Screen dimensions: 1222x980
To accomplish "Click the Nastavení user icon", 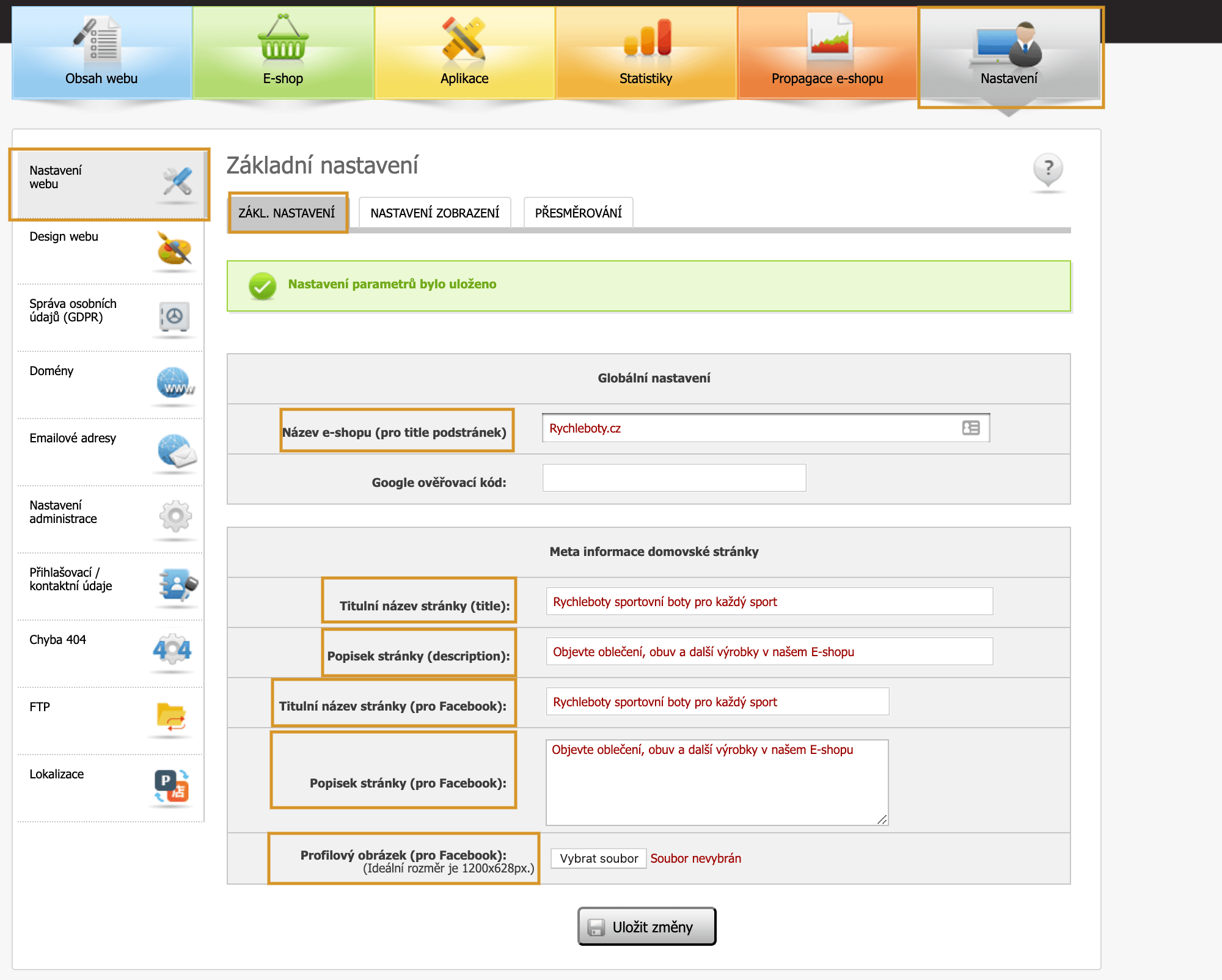I will click(x=1007, y=44).
